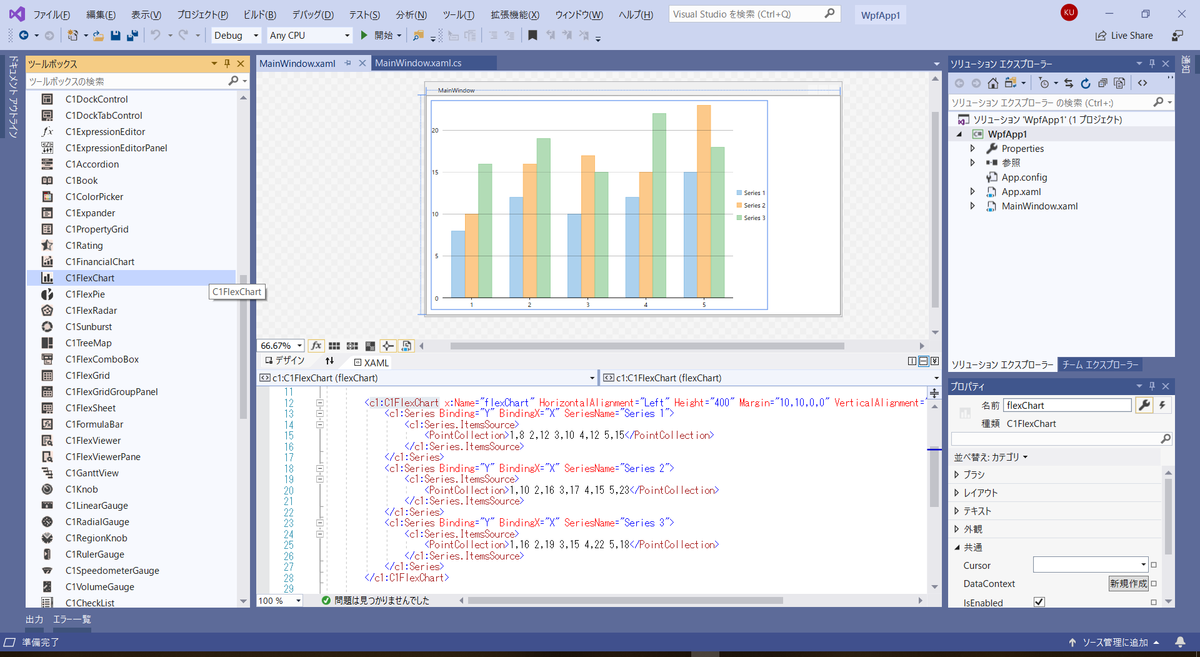Click View Code icon in Solution Explorer
Viewport: 1200px width, 657px height.
click(1143, 83)
